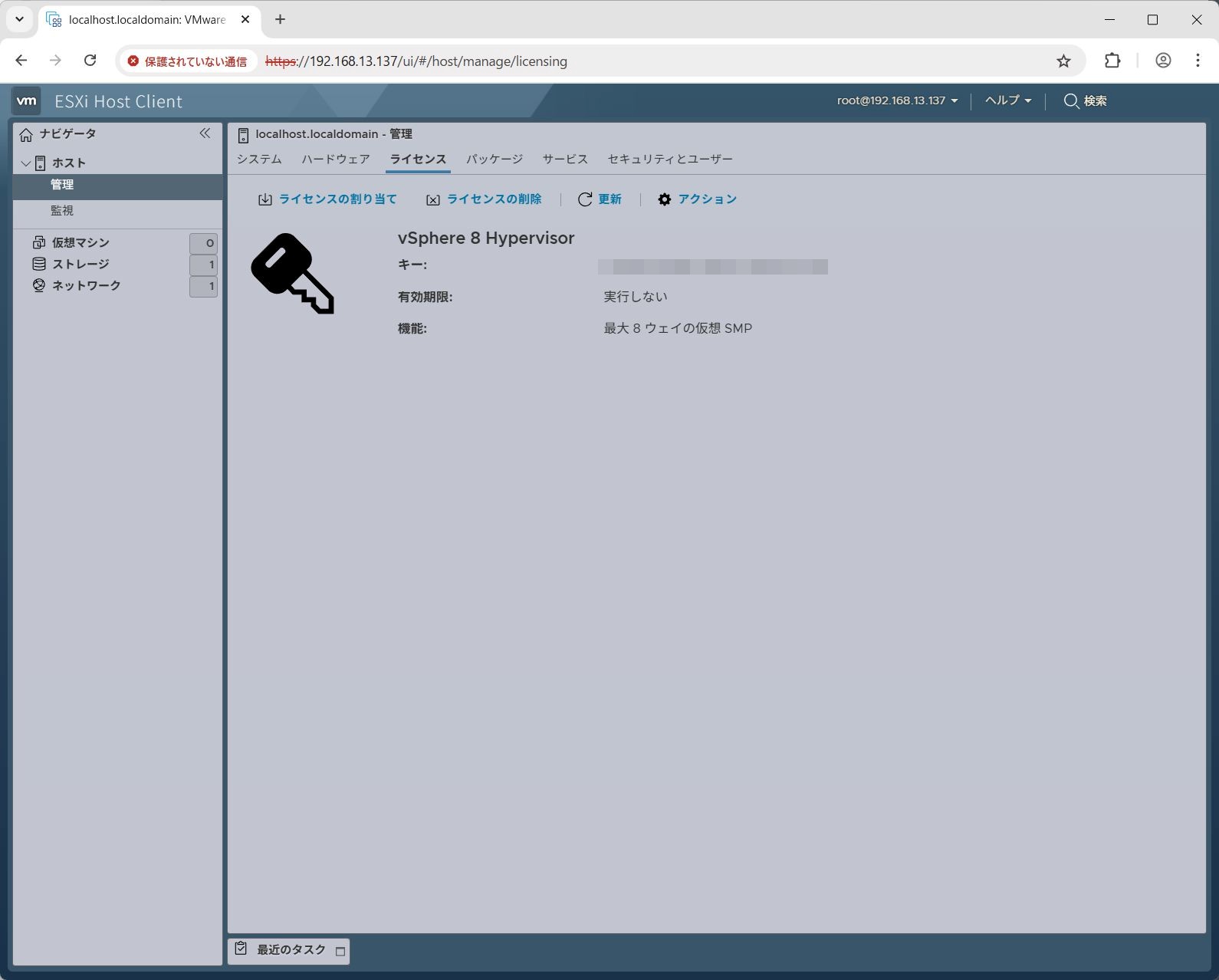The width and height of the screenshot is (1219, 980).
Task: Maximize the recent tasks panel
Action: click(340, 952)
